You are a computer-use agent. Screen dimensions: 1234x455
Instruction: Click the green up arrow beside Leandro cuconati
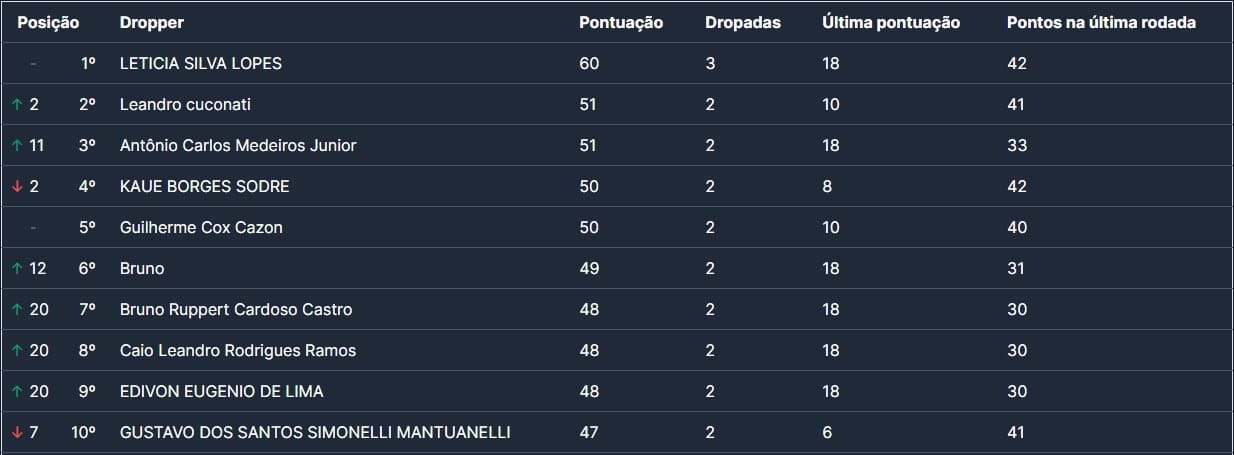pos(17,104)
